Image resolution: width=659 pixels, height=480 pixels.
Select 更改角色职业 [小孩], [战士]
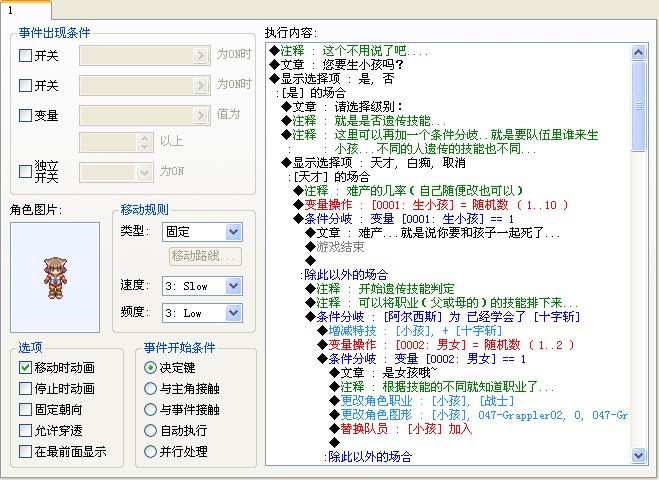[x=422, y=401]
